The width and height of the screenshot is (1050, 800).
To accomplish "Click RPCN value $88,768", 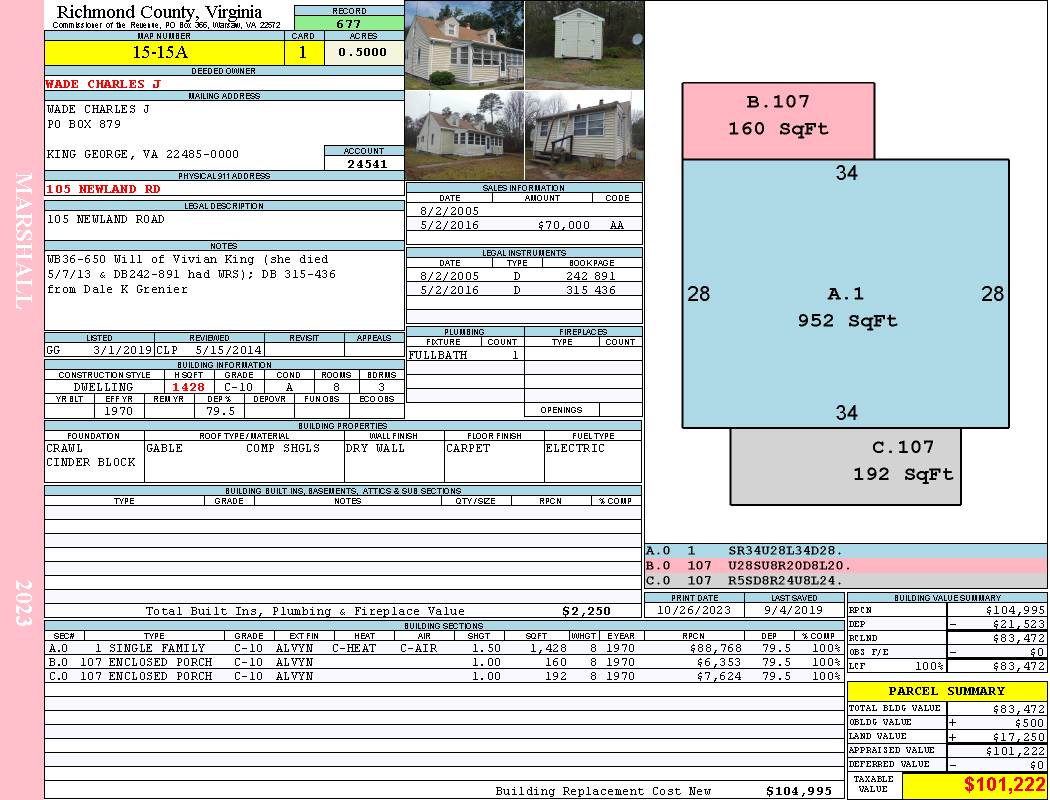I will pyautogui.click(x=715, y=648).
